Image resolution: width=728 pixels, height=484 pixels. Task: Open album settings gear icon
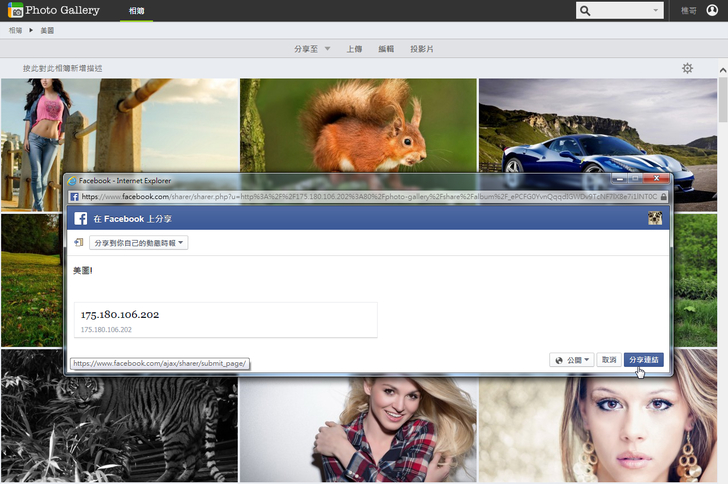pyautogui.click(x=687, y=68)
